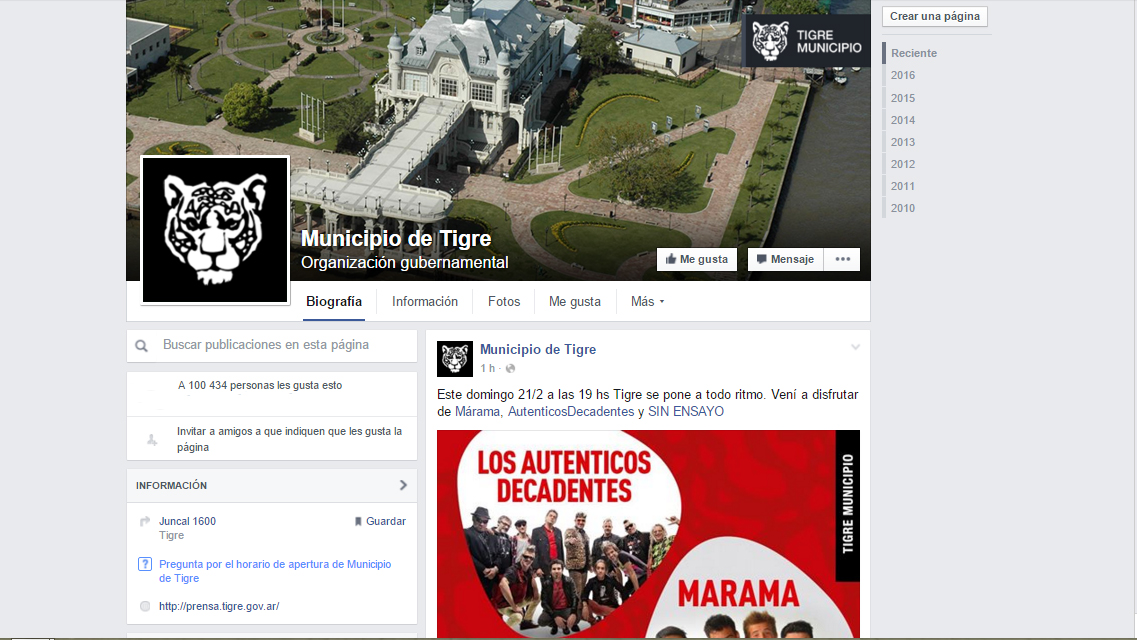Viewport: 1137px width, 640px height.
Task: Jump to Reciente in timeline
Action: (x=914, y=53)
